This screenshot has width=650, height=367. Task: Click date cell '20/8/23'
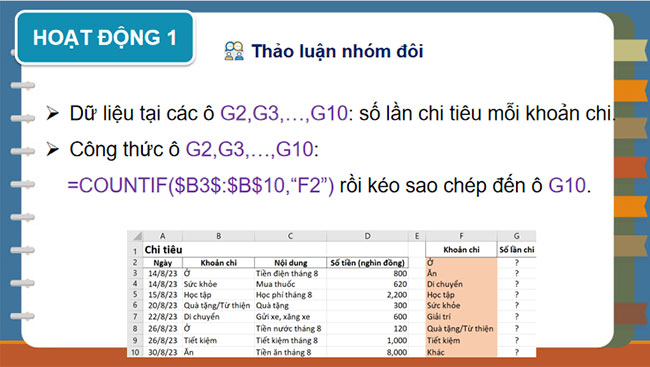click(162, 306)
